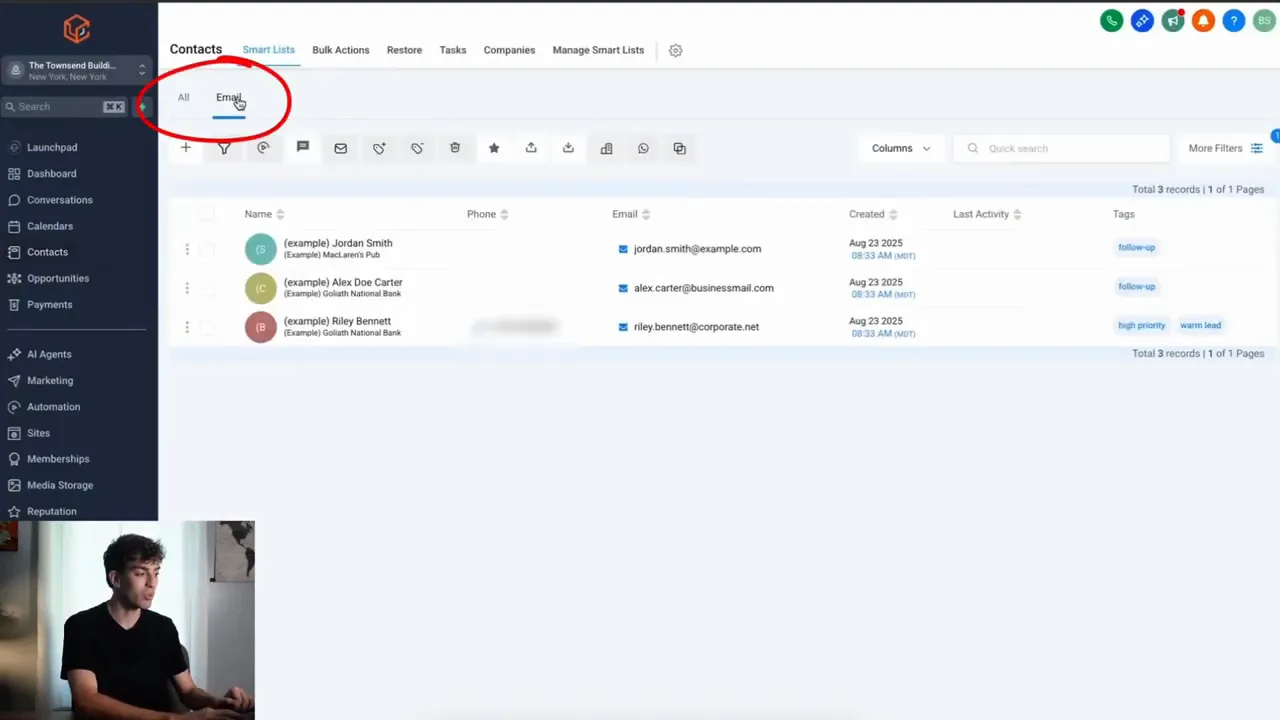Add a new contact with the plus icon

(x=185, y=148)
